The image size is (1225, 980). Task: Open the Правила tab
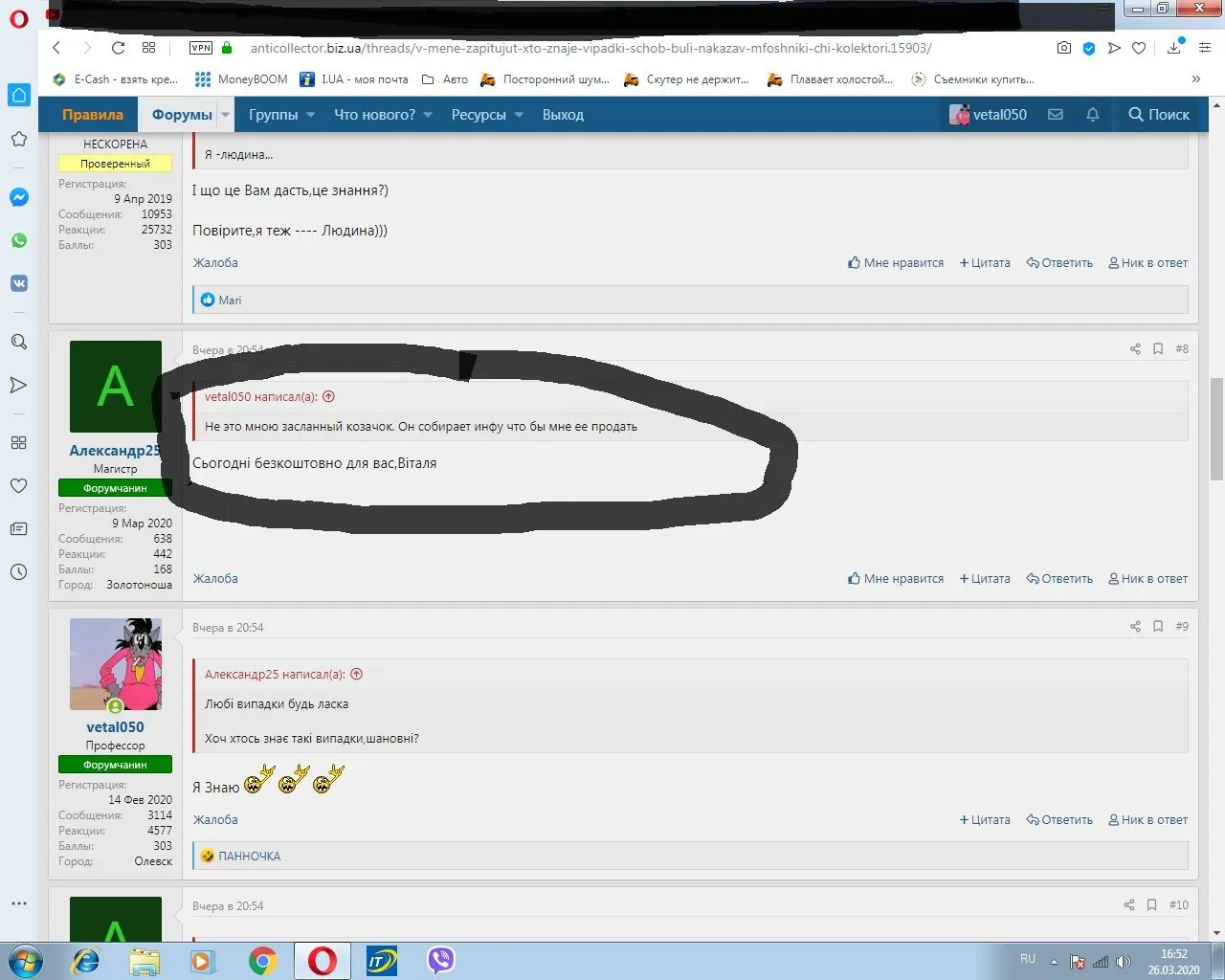[93, 115]
